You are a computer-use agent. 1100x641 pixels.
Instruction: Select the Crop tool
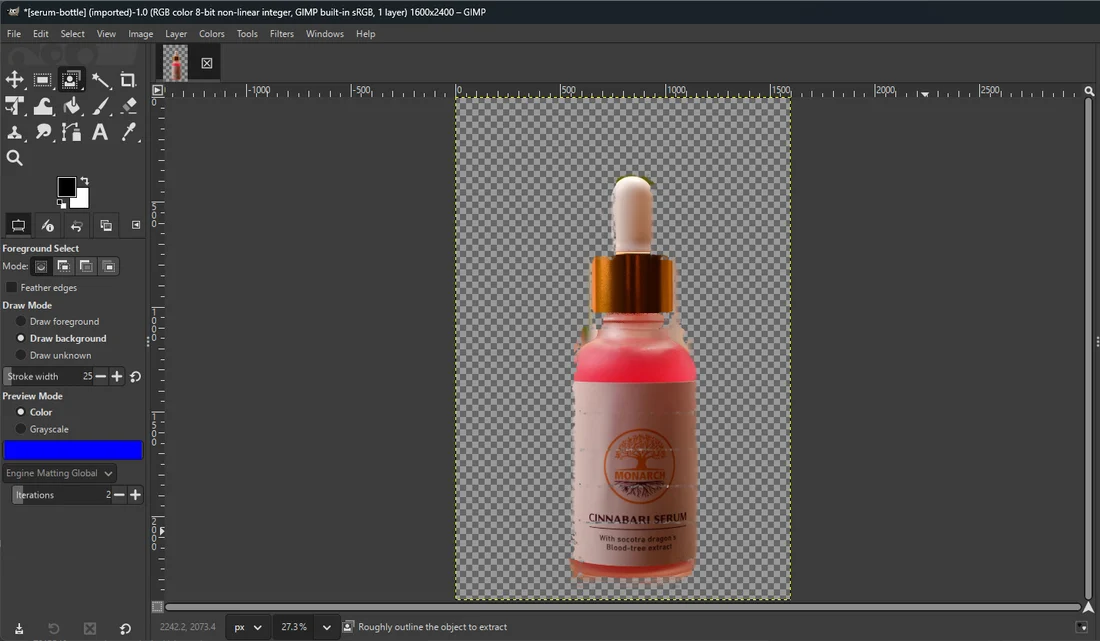click(128, 80)
